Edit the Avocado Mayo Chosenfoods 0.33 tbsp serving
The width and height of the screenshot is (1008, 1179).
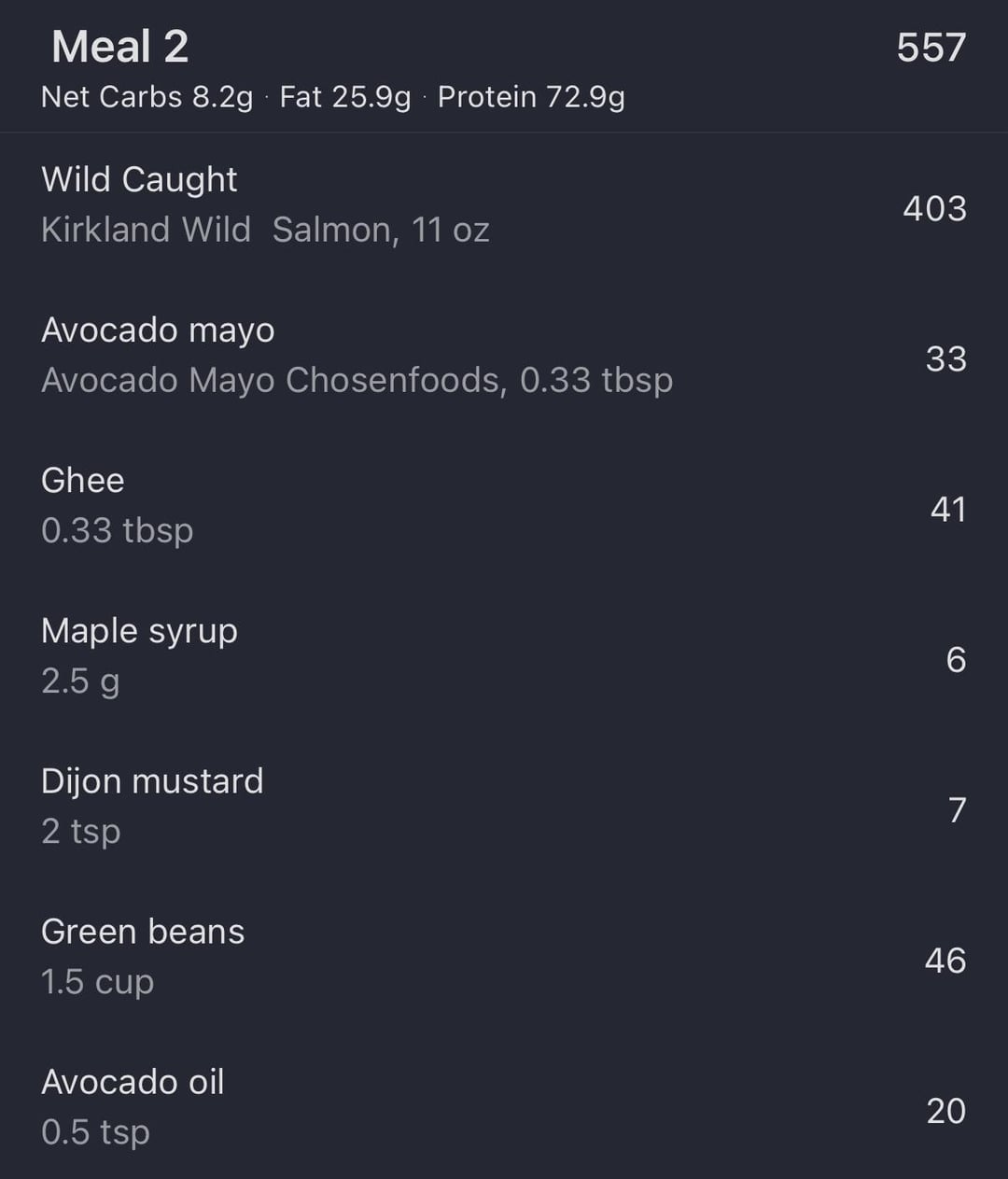point(357,380)
